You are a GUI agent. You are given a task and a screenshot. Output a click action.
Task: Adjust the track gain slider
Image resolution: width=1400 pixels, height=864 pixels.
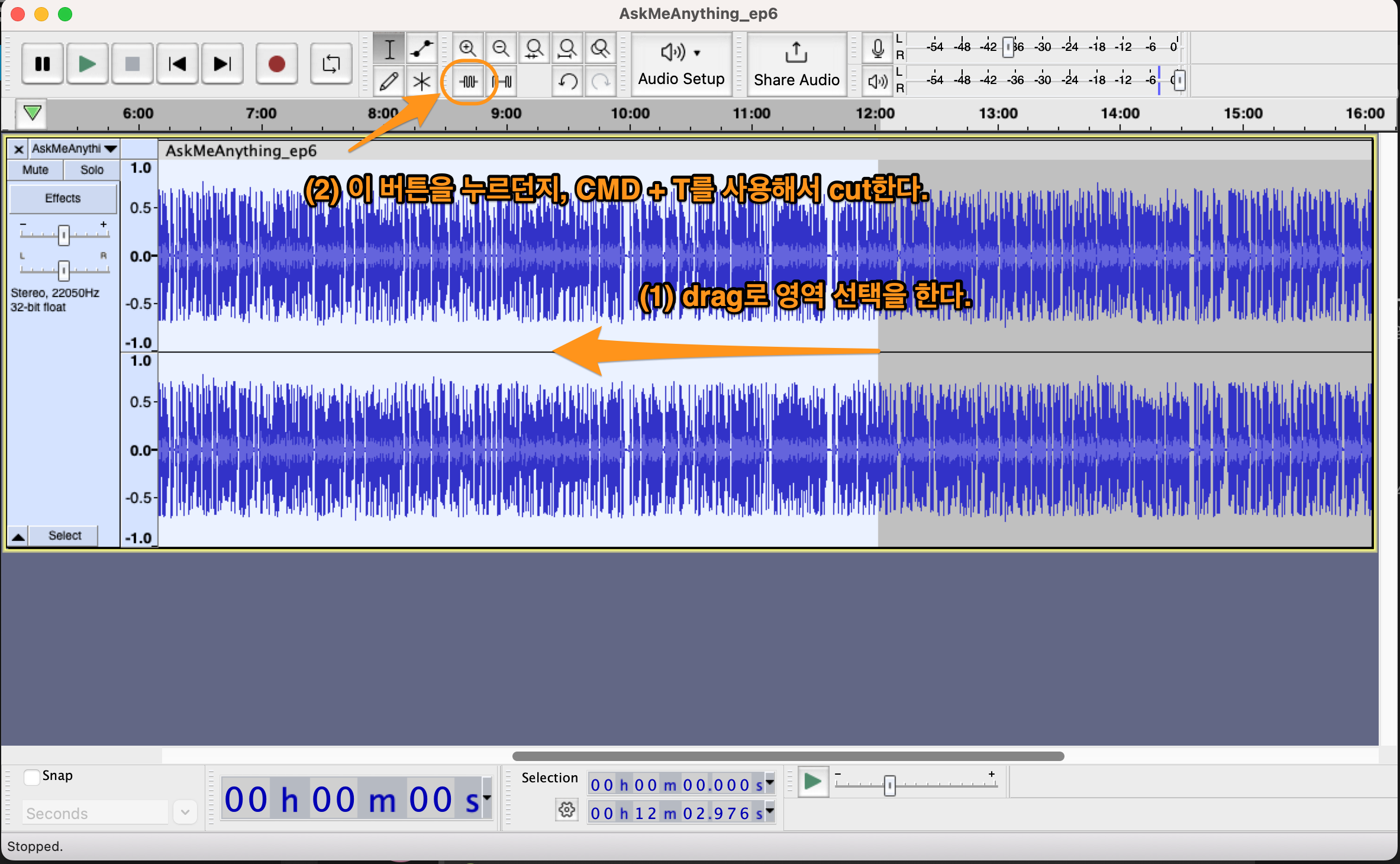(x=64, y=235)
